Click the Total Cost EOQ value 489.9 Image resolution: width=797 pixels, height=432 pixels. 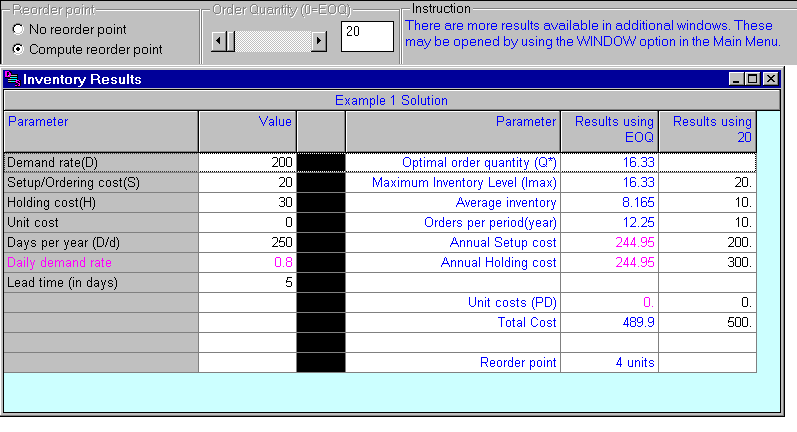pyautogui.click(x=609, y=322)
